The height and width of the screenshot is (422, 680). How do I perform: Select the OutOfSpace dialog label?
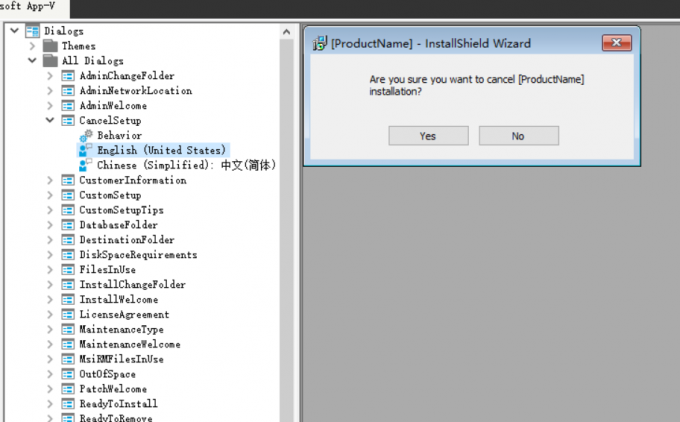click(107, 374)
